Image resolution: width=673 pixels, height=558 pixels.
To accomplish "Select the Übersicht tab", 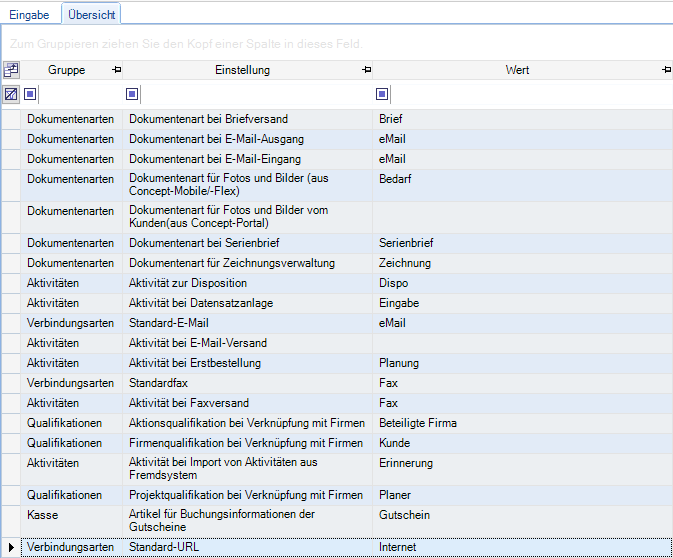I will pyautogui.click(x=91, y=14).
